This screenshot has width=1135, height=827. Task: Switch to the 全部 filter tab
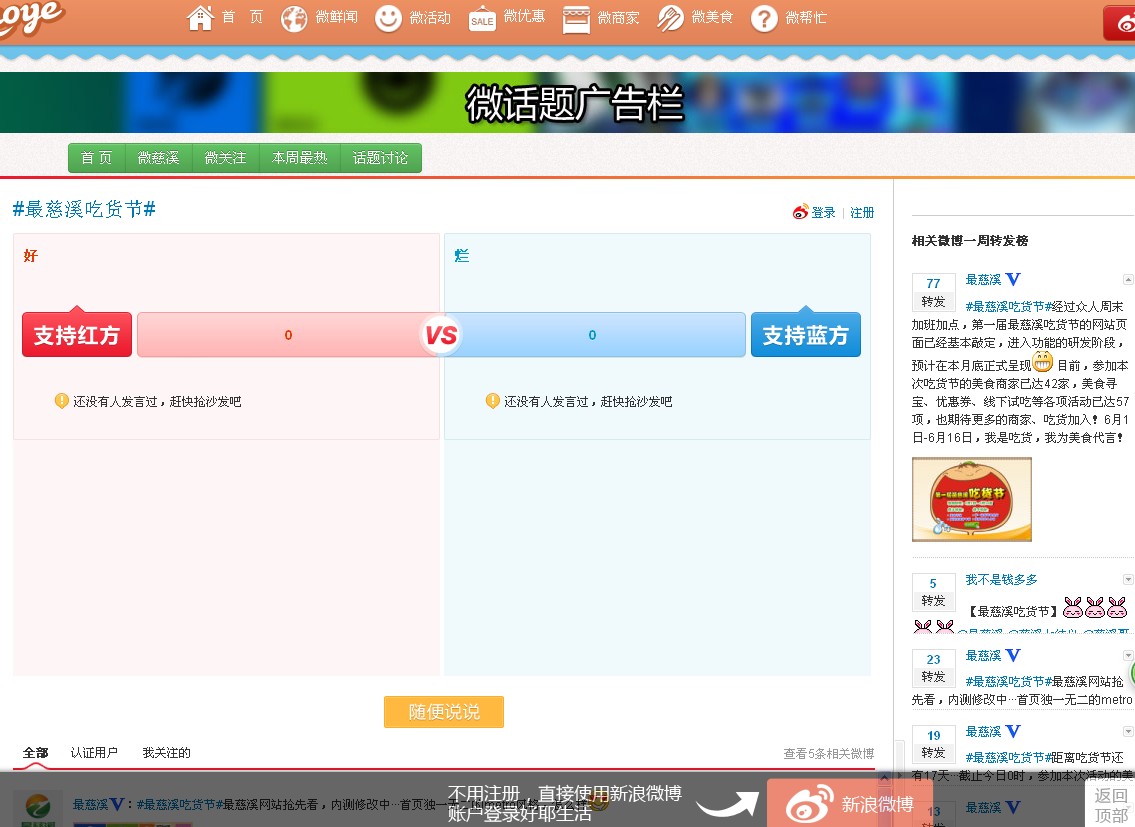pos(35,753)
